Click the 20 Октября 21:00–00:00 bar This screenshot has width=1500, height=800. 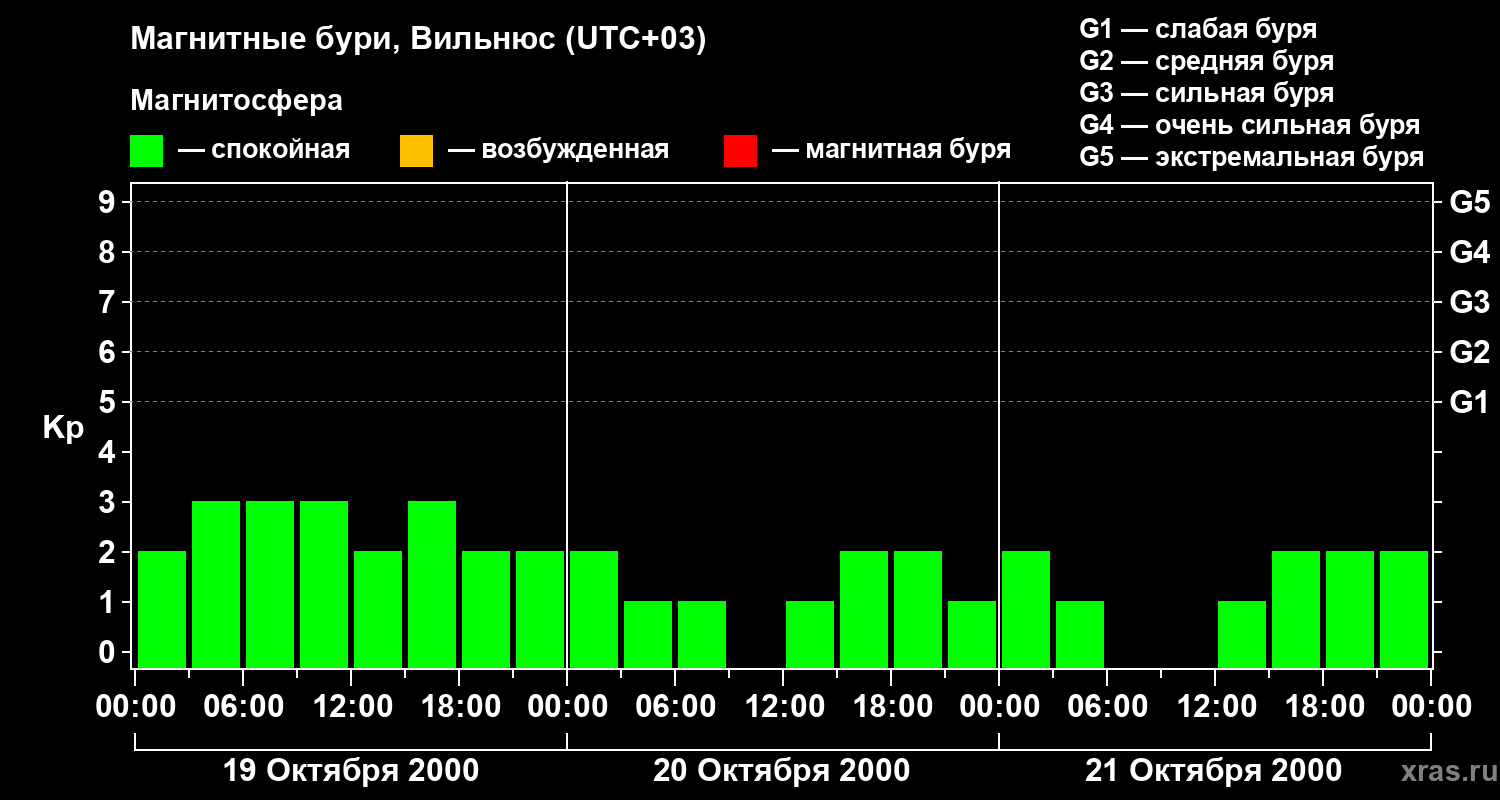(972, 634)
